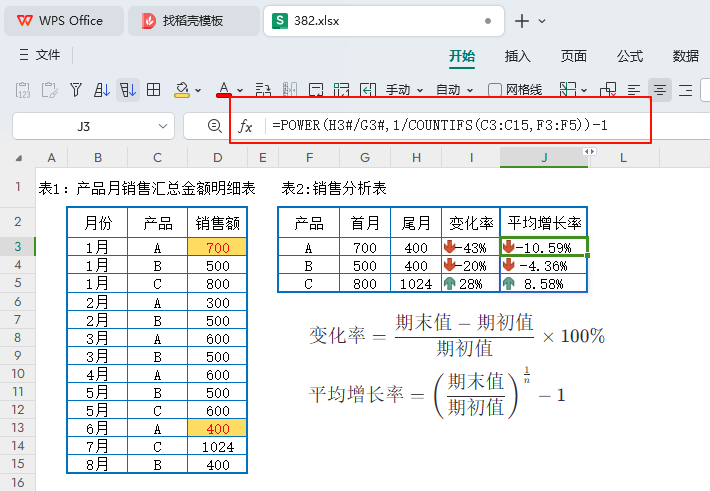Click the -43% 变化率 cell
Screen dimensions: 710x491
pos(470,247)
